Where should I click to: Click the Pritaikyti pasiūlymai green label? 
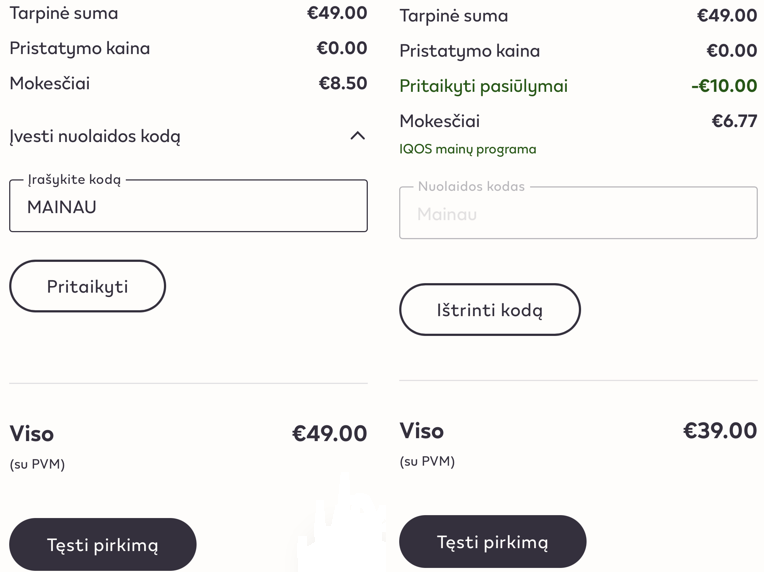(x=483, y=86)
